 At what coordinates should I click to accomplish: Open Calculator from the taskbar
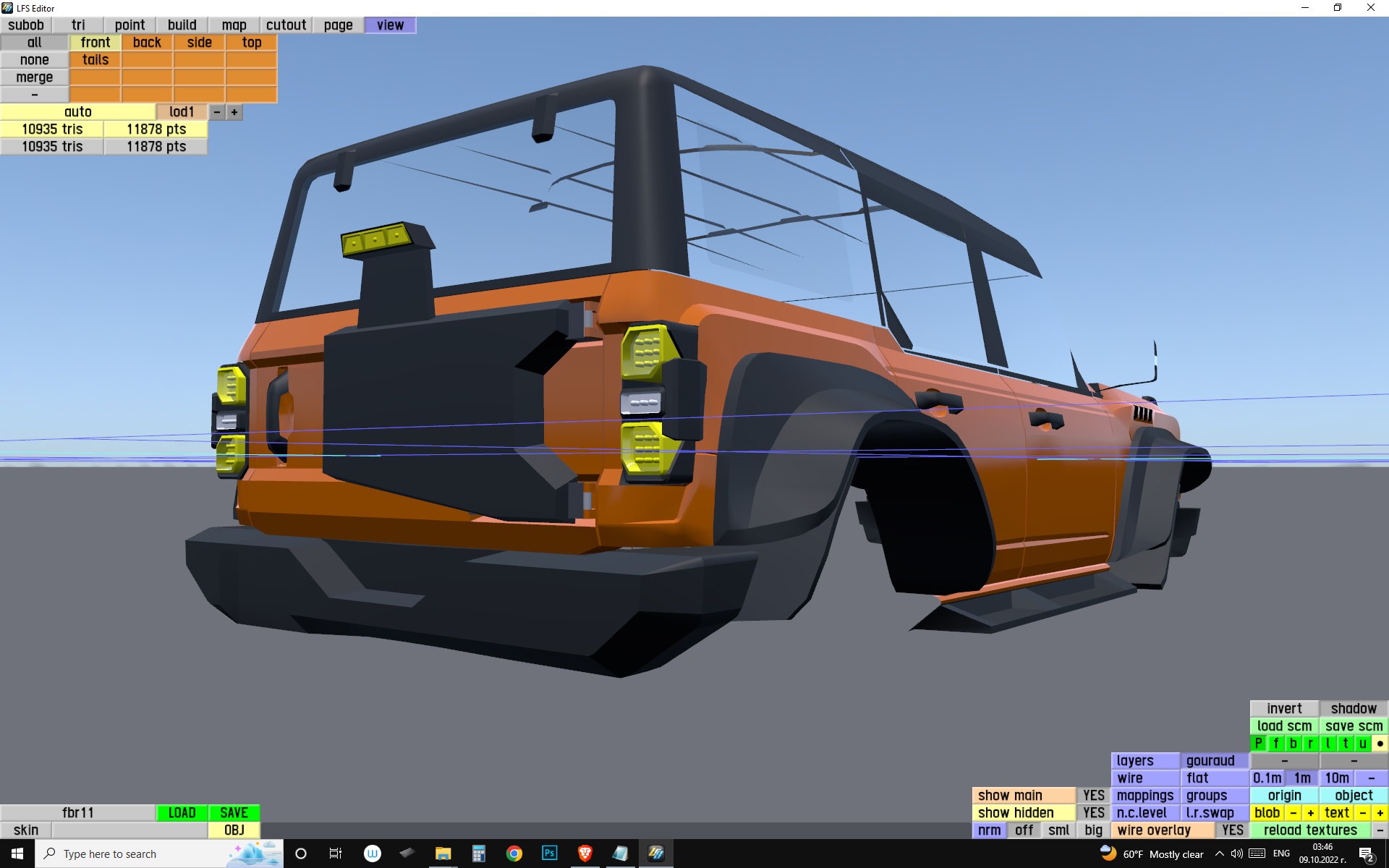click(x=478, y=854)
